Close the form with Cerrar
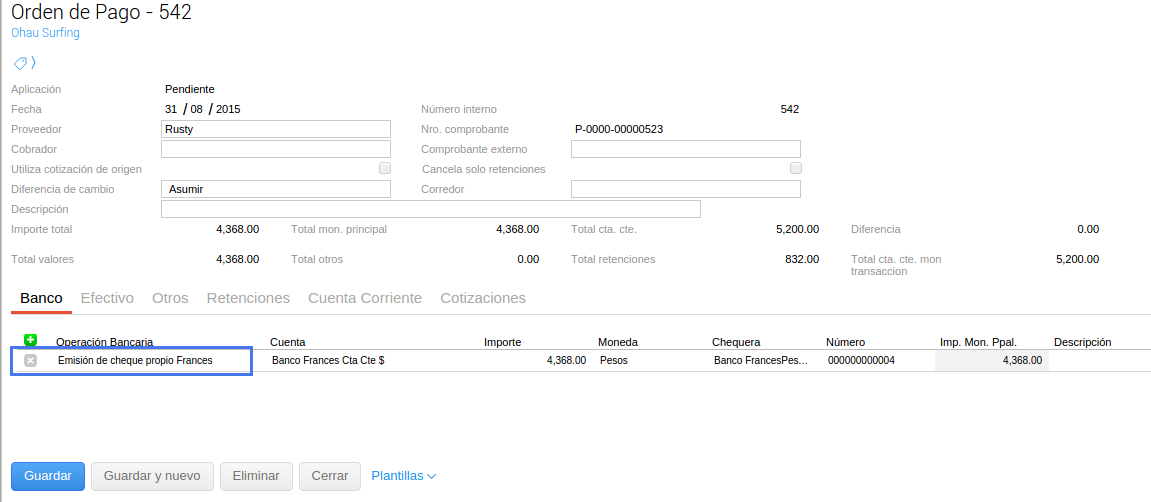Screen dimensions: 1151x502 (x=329, y=476)
